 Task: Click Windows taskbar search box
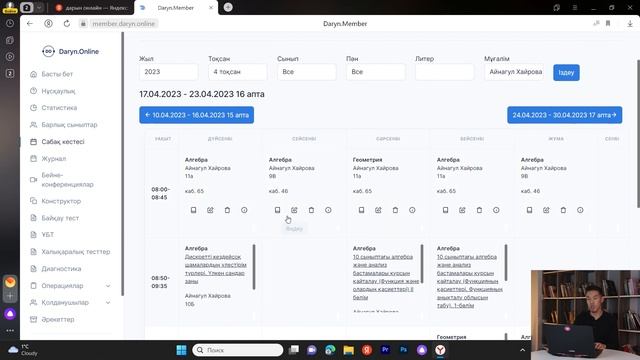(238, 350)
